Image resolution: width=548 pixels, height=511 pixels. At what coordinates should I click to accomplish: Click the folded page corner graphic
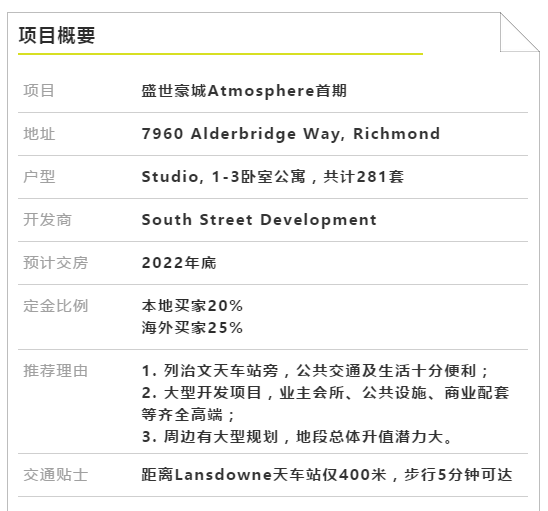(520, 32)
